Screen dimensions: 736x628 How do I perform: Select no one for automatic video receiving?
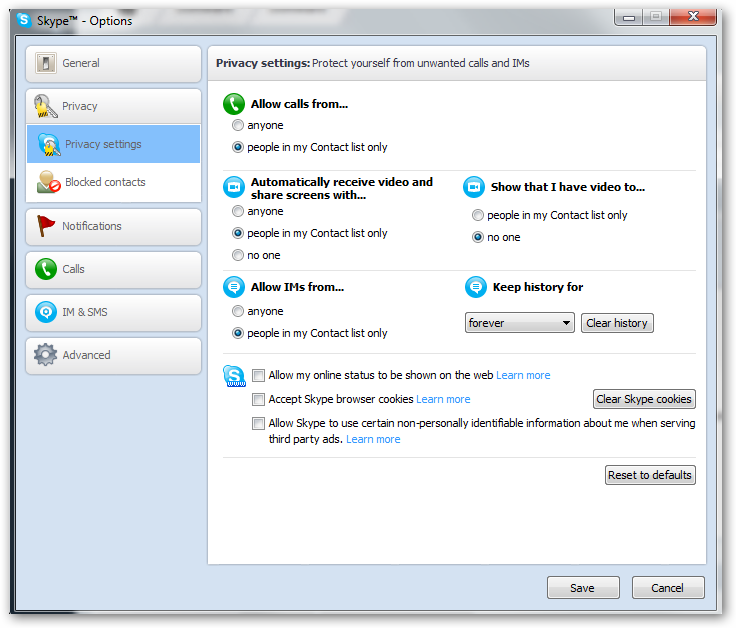pyautogui.click(x=238, y=255)
